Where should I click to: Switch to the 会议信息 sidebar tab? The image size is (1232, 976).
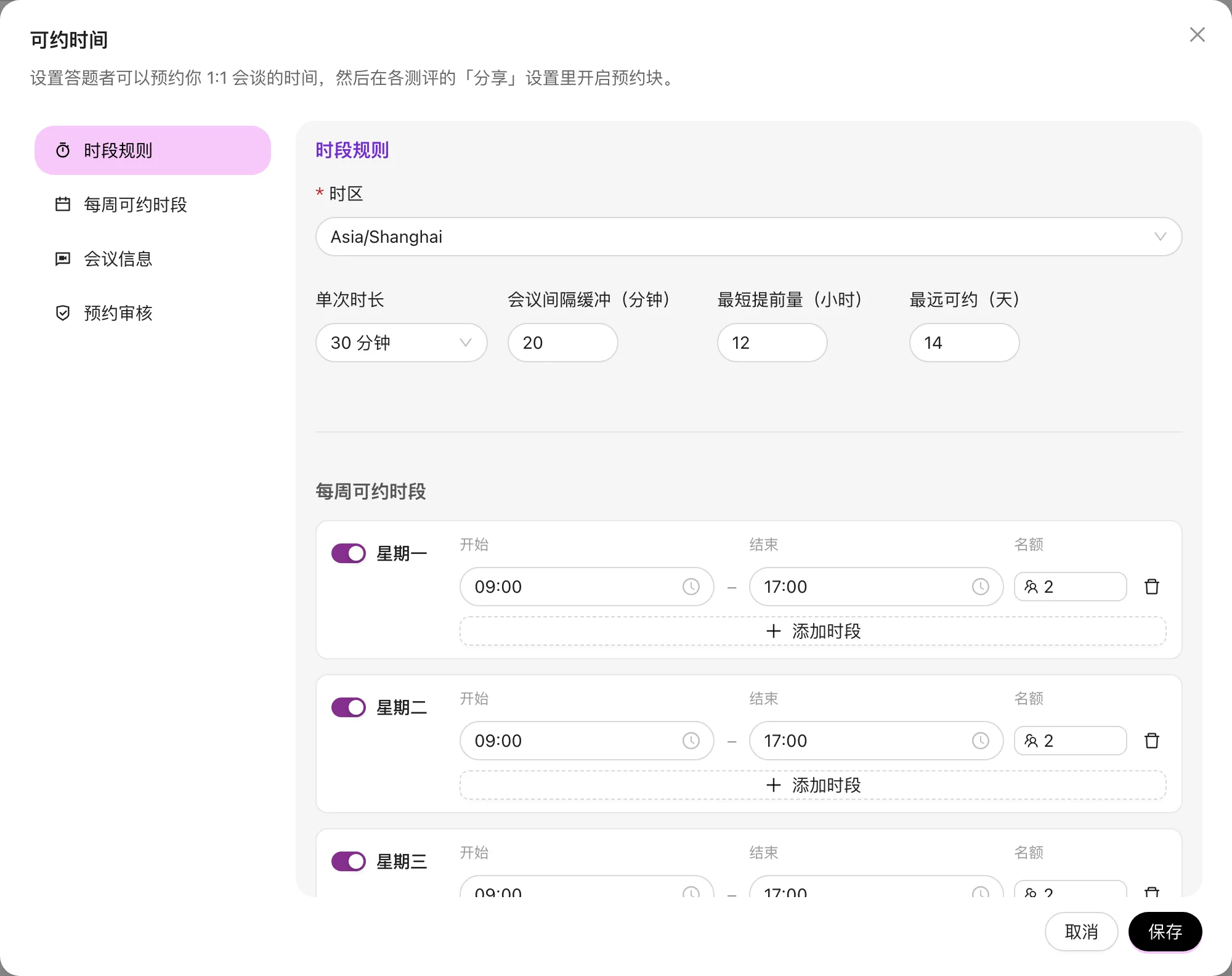[153, 259]
